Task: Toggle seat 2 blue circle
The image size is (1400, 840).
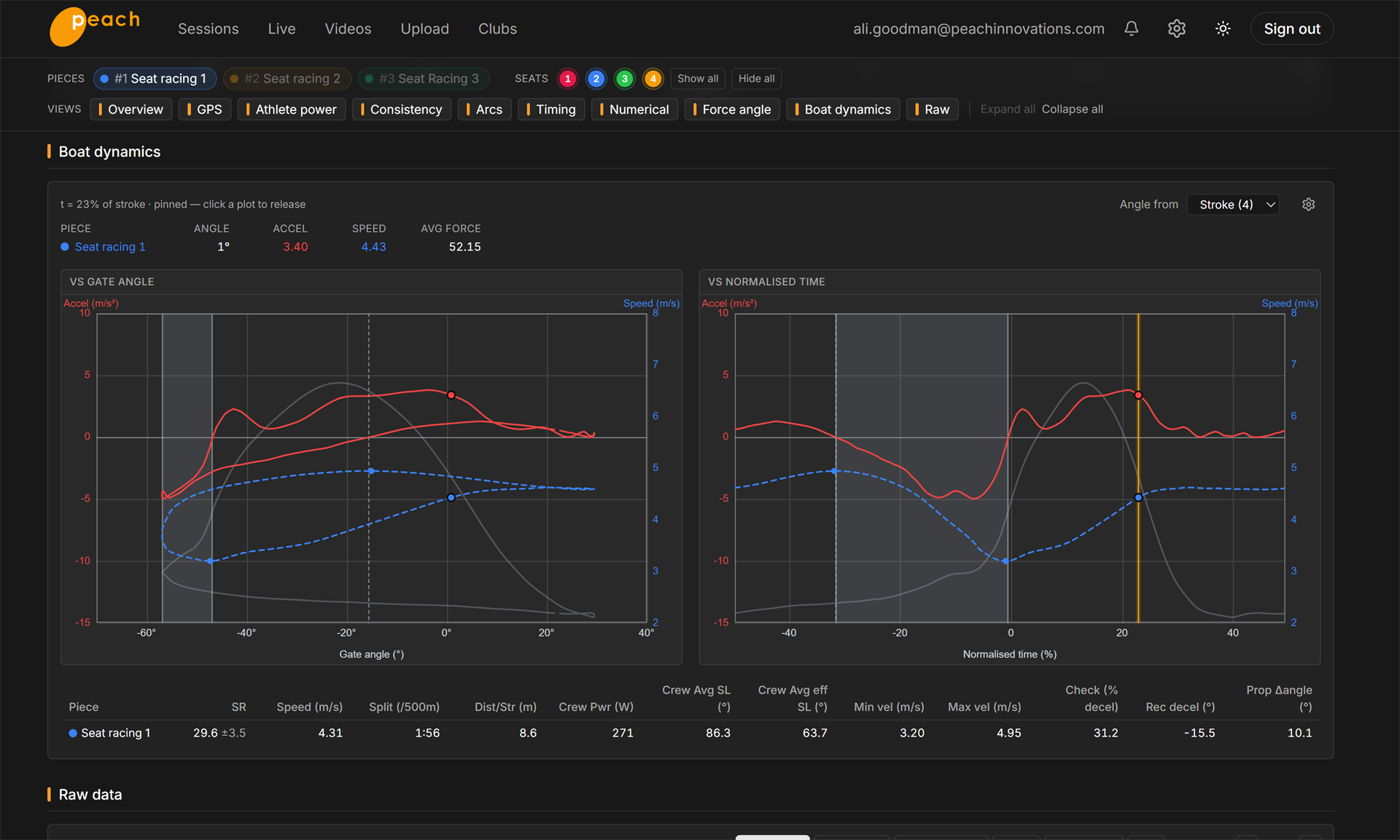Action: pos(596,79)
